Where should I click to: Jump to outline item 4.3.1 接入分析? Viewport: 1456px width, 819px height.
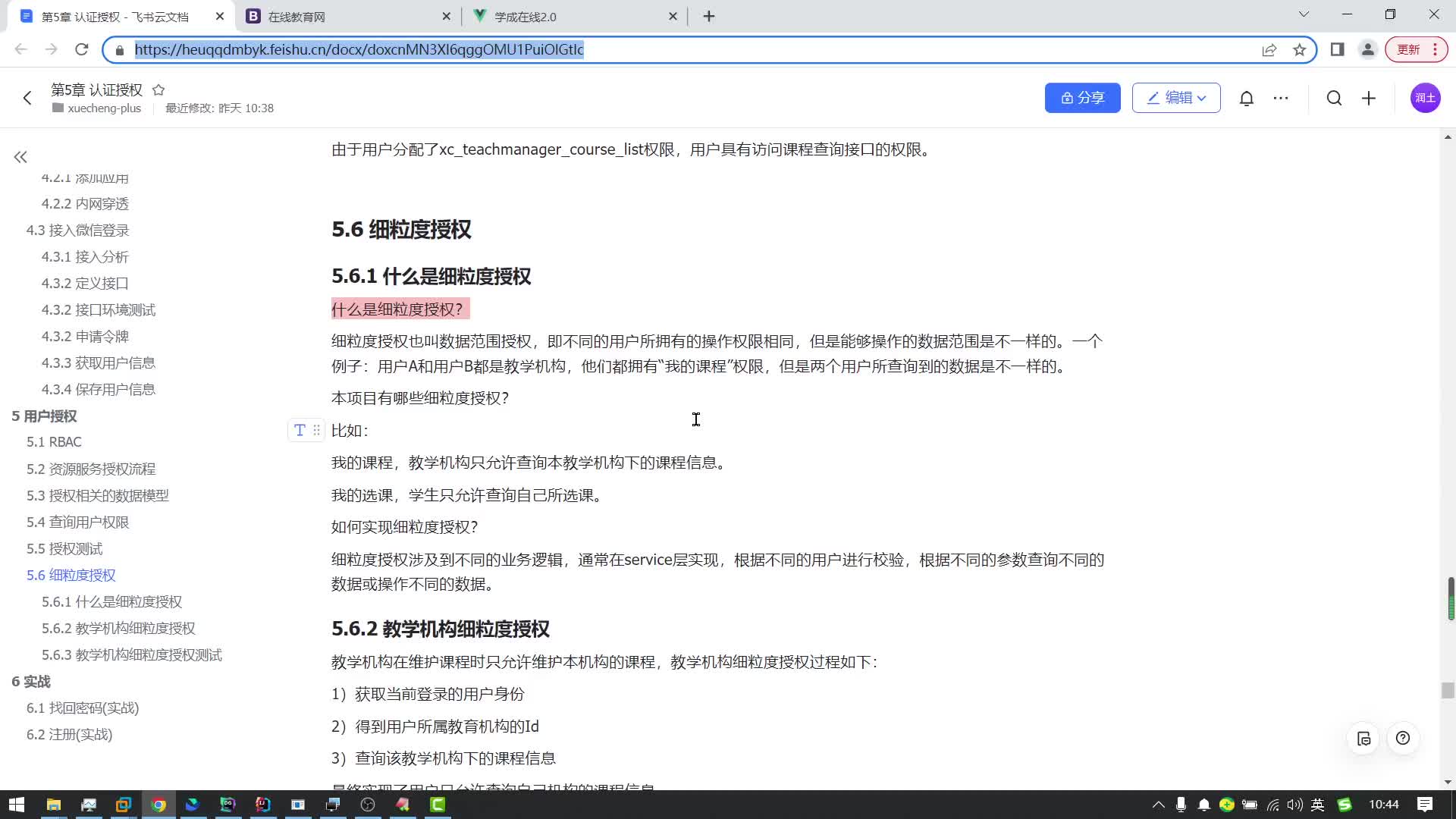[85, 257]
